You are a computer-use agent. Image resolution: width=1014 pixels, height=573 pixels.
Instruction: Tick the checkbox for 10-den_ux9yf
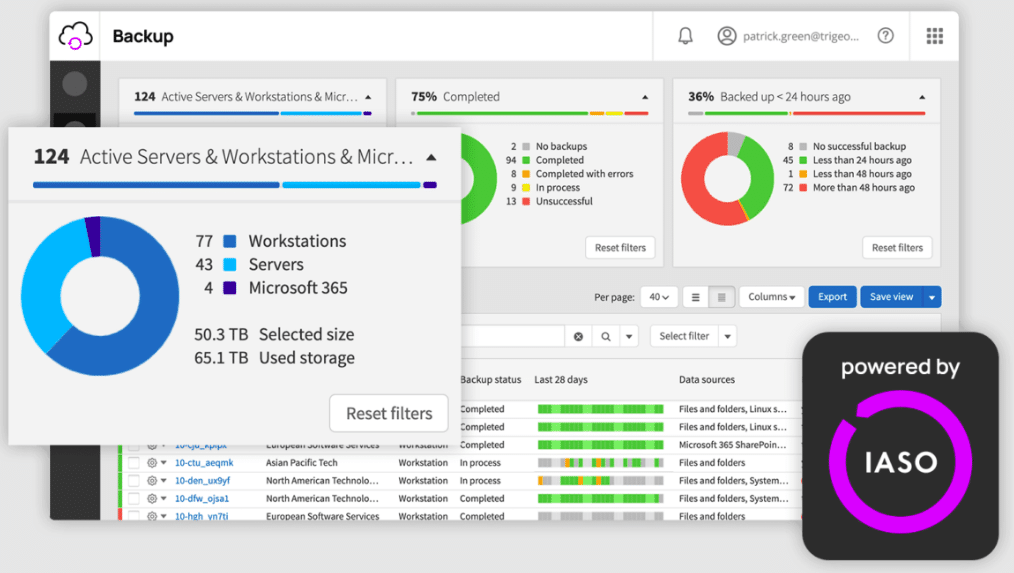[134, 481]
